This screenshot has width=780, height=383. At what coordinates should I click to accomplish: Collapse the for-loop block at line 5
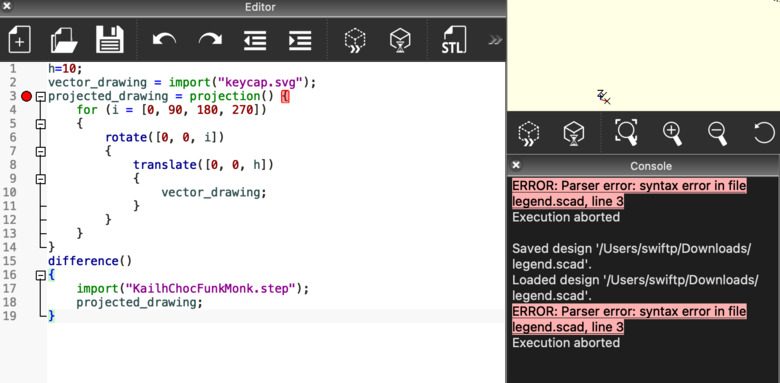click(x=41, y=124)
